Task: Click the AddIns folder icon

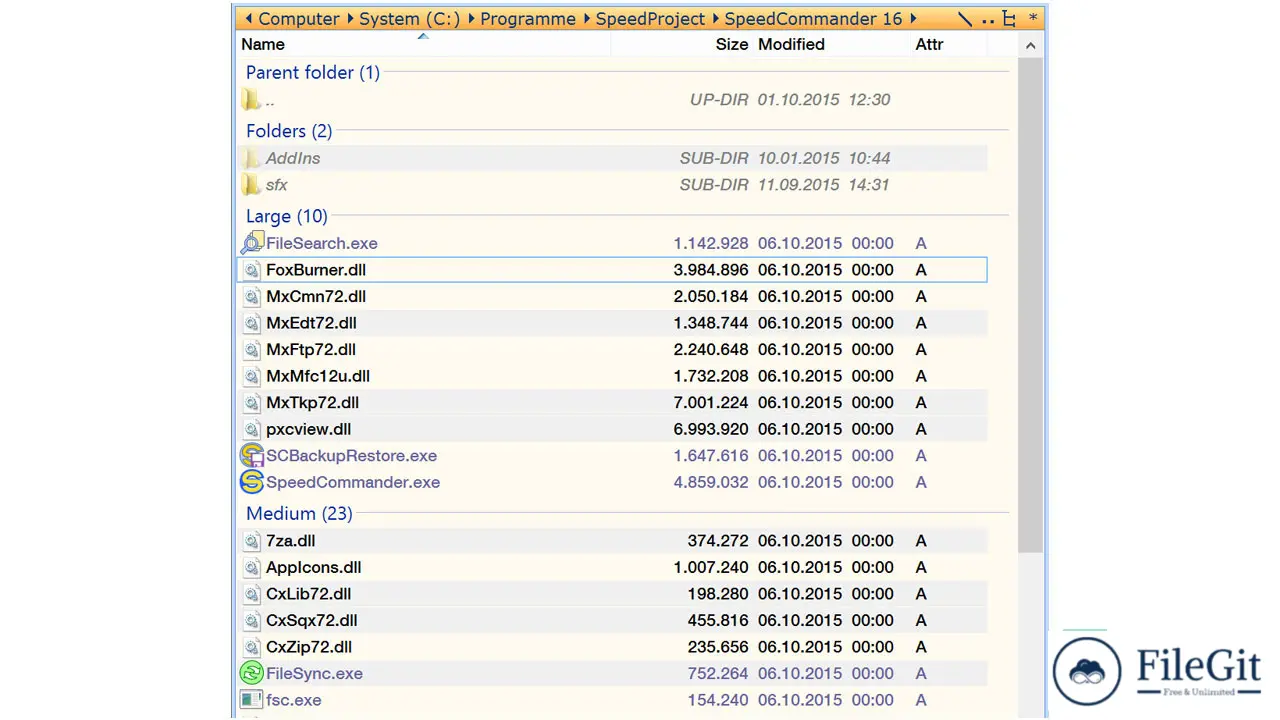Action: click(252, 158)
